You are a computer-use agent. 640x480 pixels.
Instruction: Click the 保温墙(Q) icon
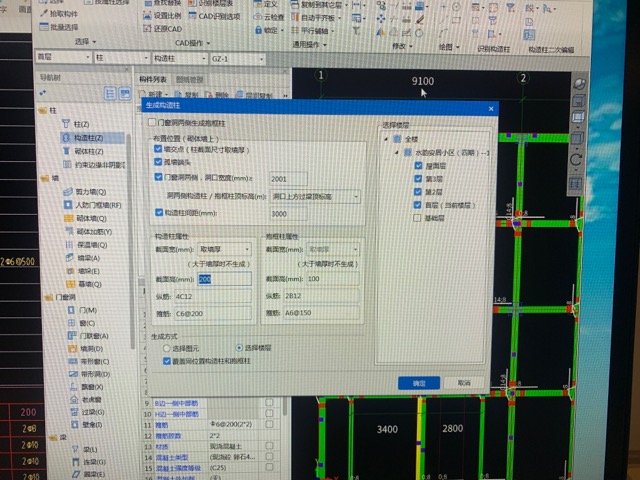pyautogui.click(x=69, y=245)
